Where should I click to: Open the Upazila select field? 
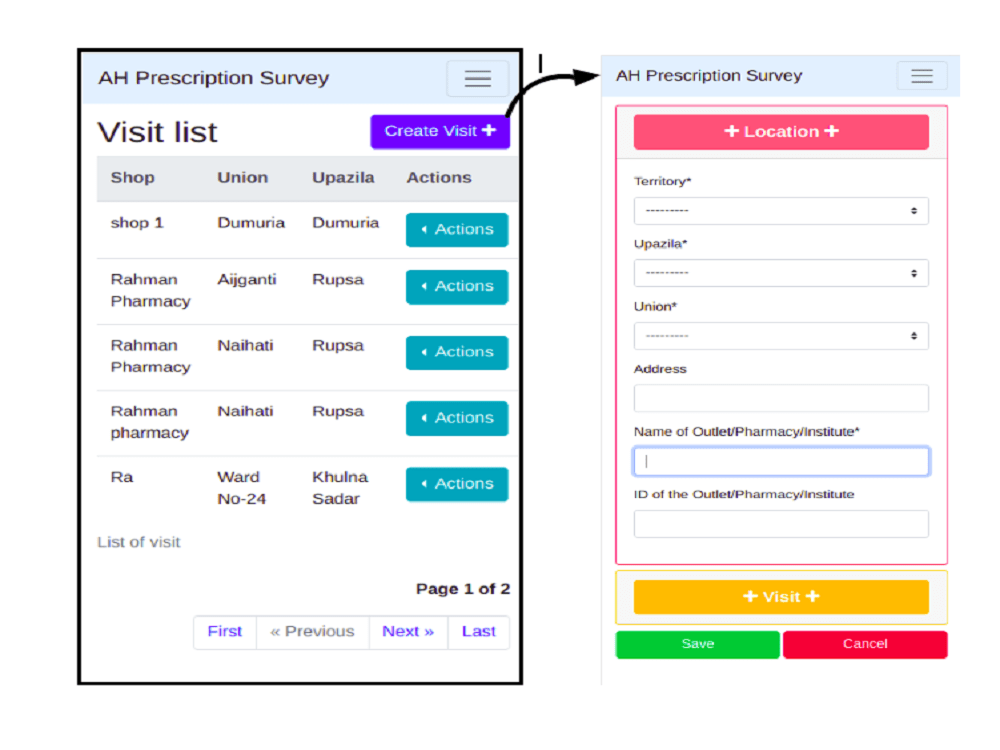pyautogui.click(x=781, y=273)
